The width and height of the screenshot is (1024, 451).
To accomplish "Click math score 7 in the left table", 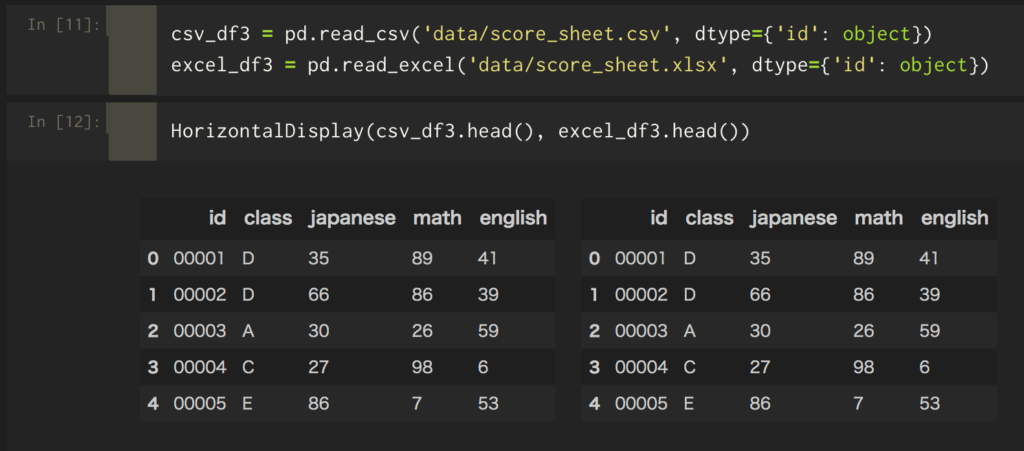I will 417,403.
